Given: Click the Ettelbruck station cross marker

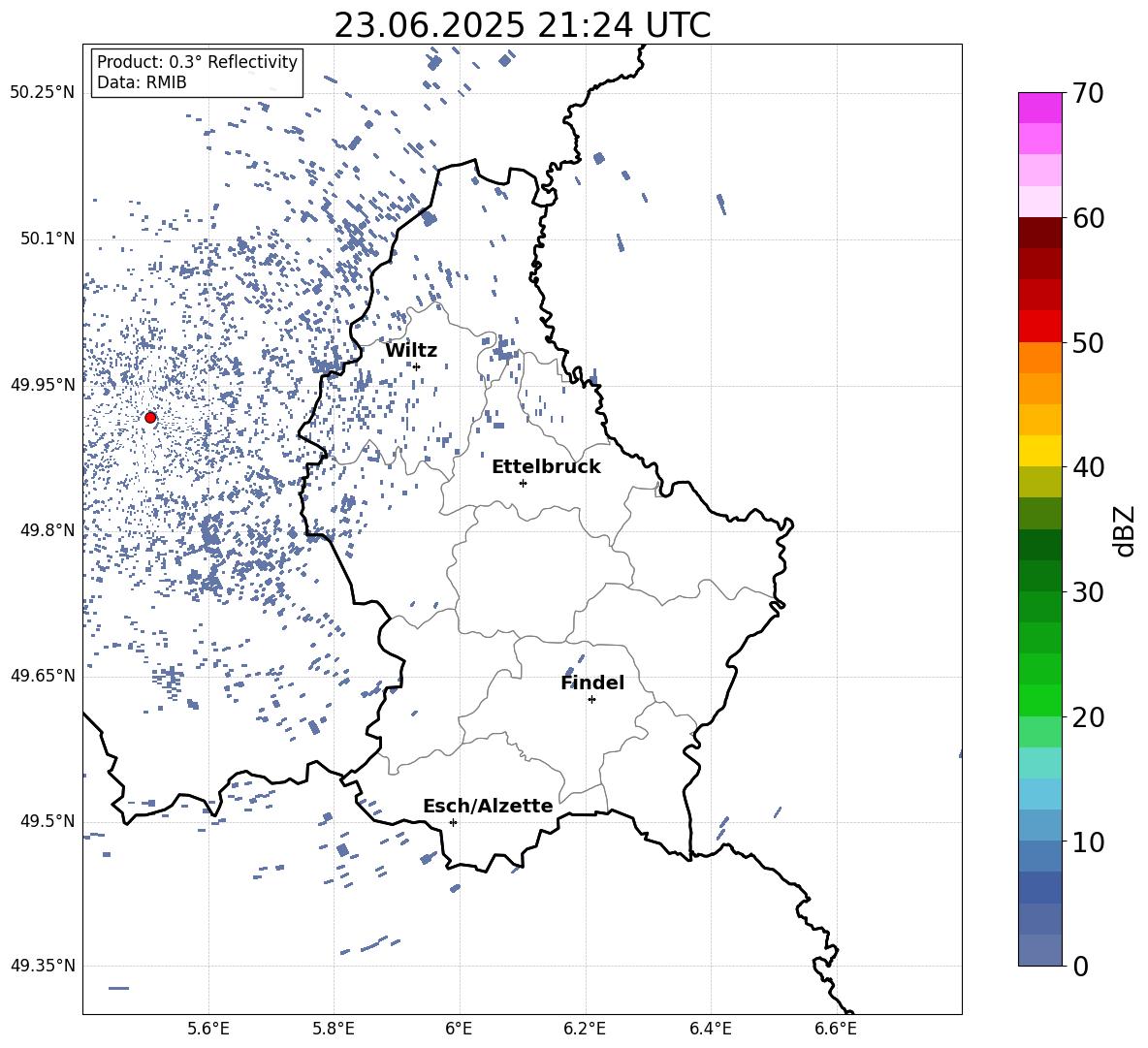Looking at the screenshot, I should pyautogui.click(x=523, y=483).
